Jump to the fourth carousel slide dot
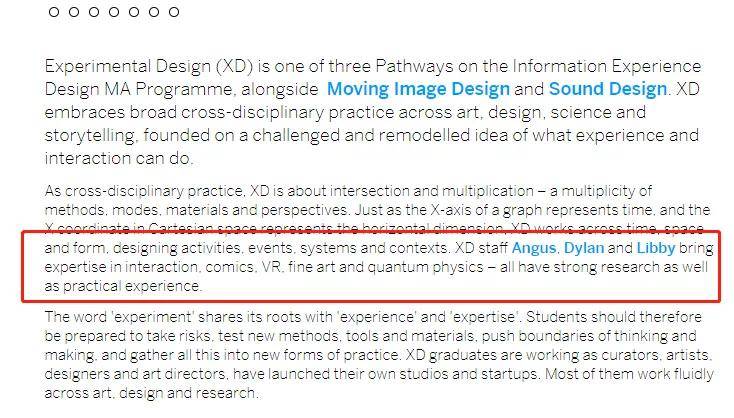 (x=114, y=12)
